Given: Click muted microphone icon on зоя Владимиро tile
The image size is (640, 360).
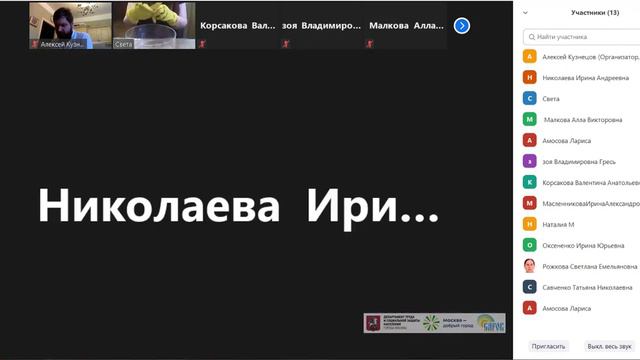Looking at the screenshot, I should click(x=286, y=44).
